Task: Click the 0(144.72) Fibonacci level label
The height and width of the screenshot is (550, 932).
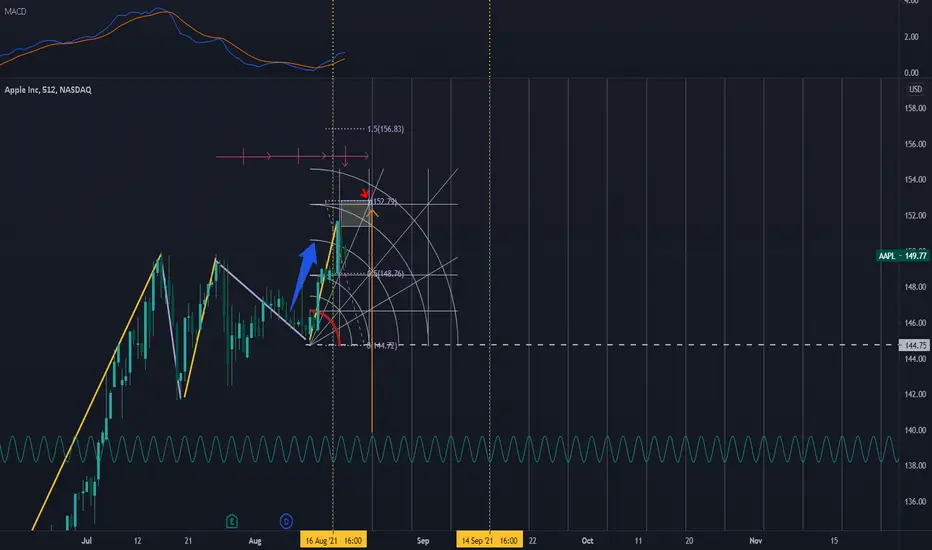Action: pos(382,345)
